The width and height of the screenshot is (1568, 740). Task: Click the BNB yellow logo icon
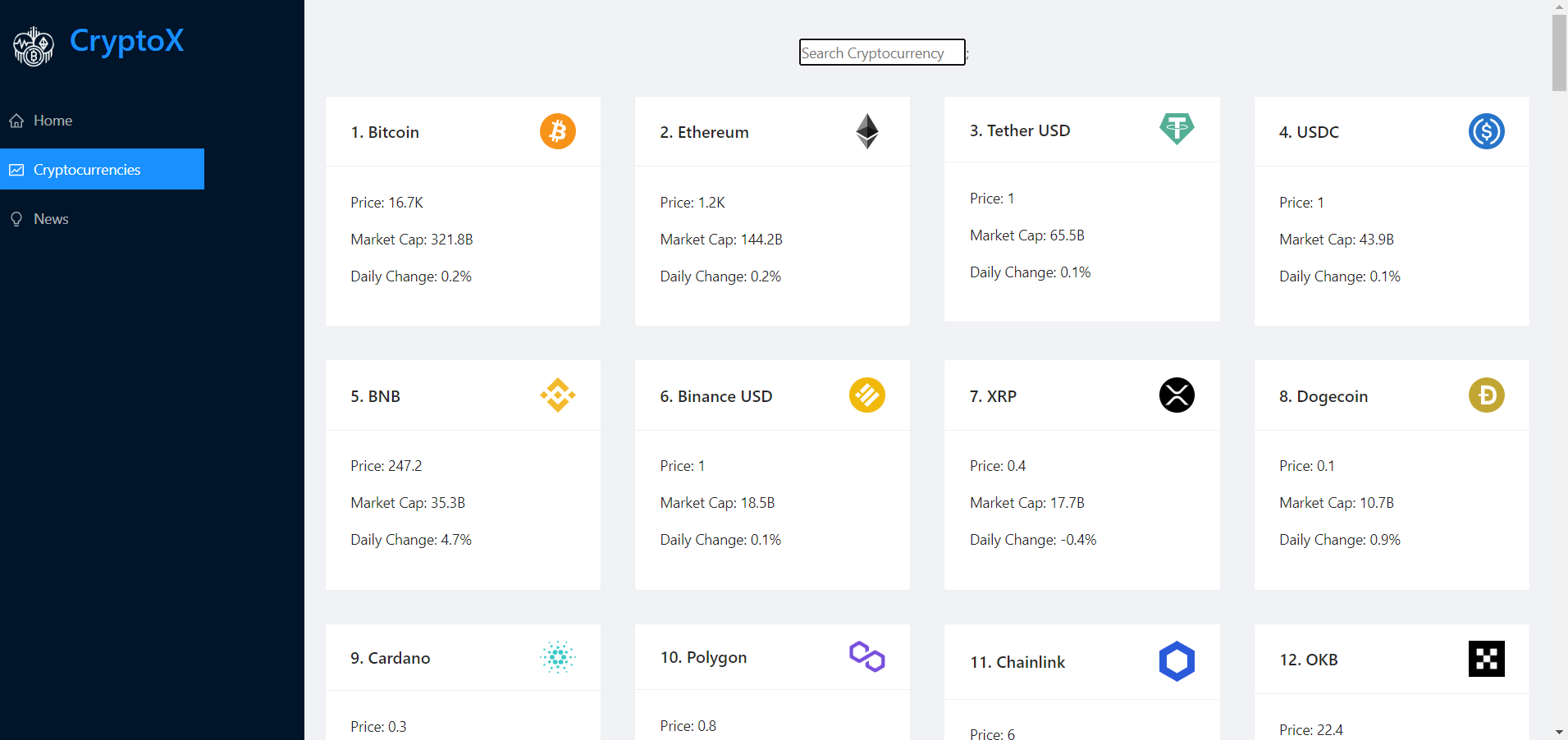coord(558,395)
